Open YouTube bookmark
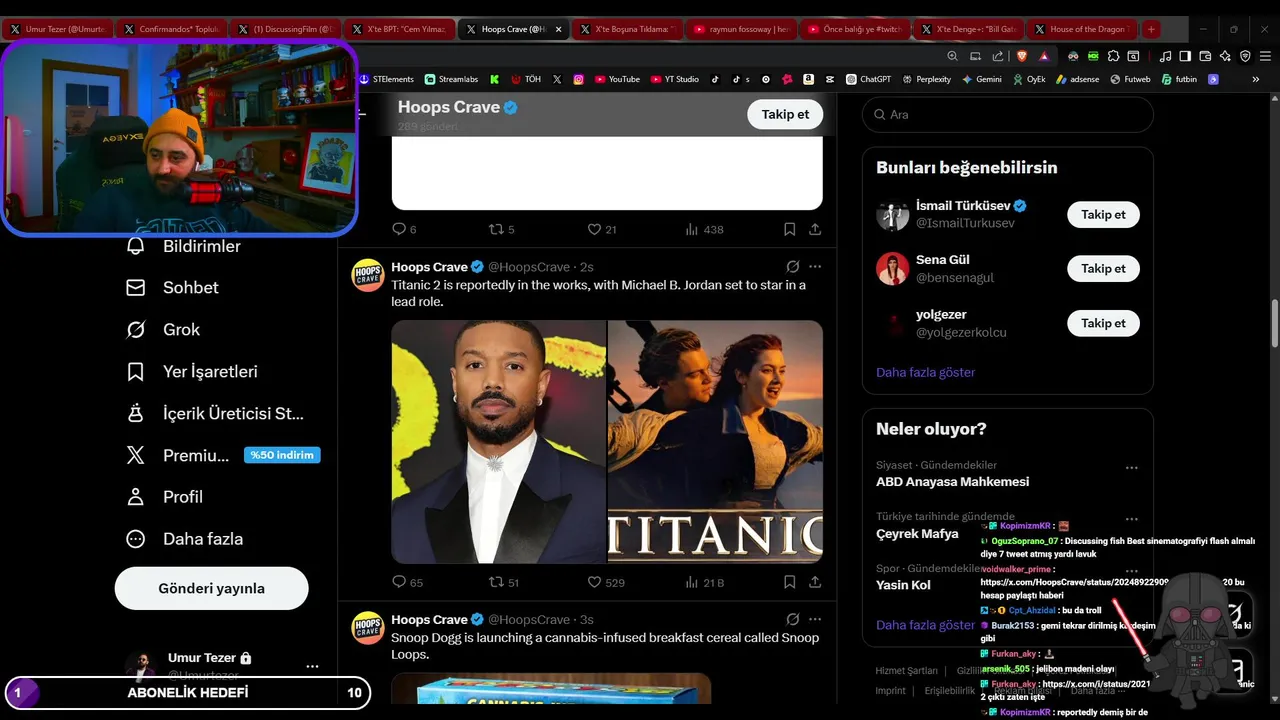 616,79
